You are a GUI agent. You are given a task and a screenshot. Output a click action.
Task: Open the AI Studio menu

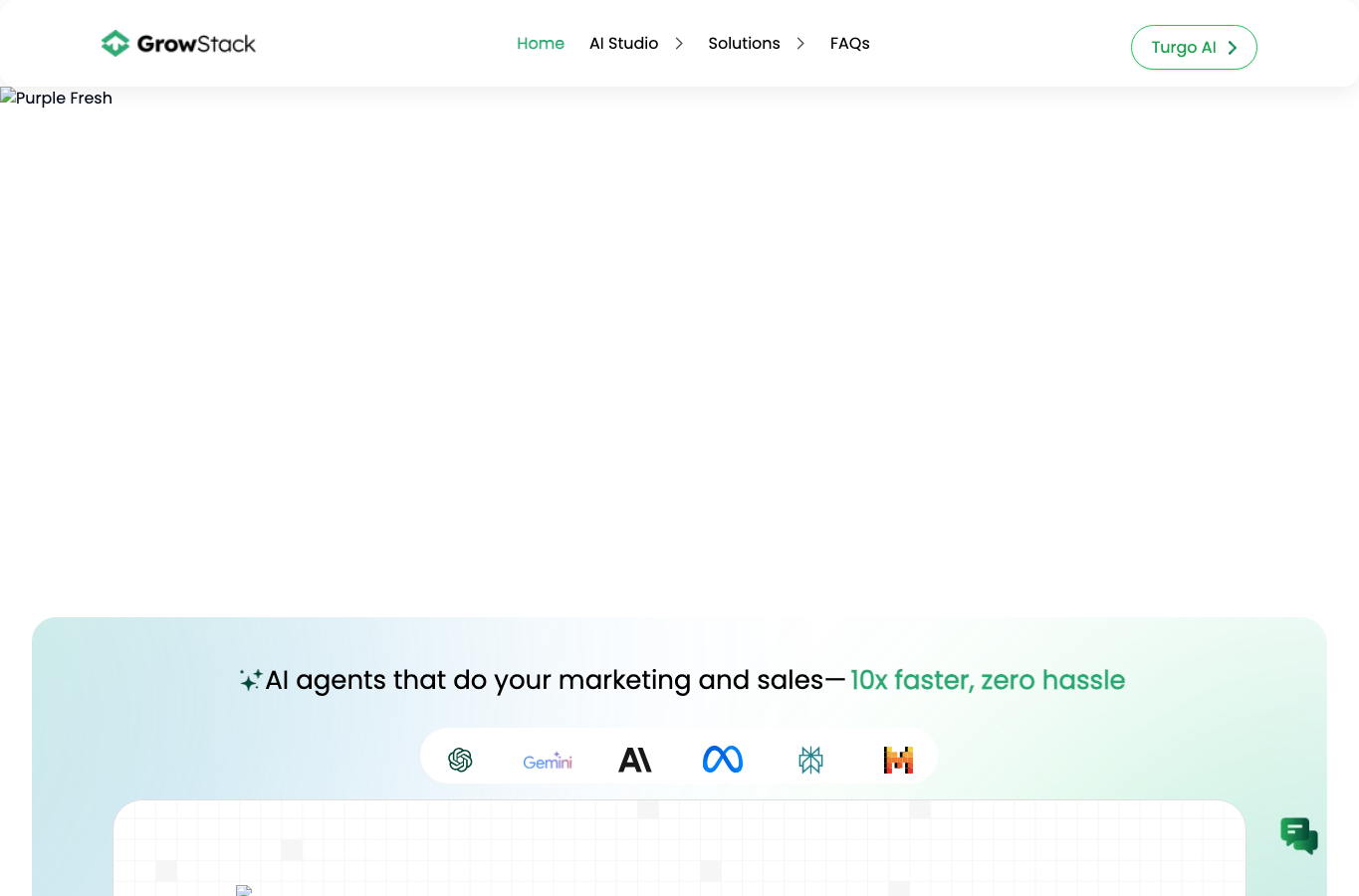(x=624, y=44)
